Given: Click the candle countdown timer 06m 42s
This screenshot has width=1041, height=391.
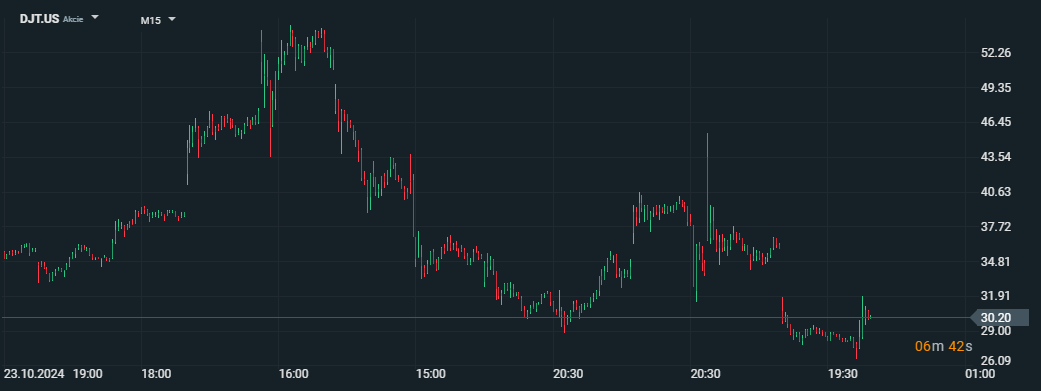Looking at the screenshot, I should click(x=943, y=346).
